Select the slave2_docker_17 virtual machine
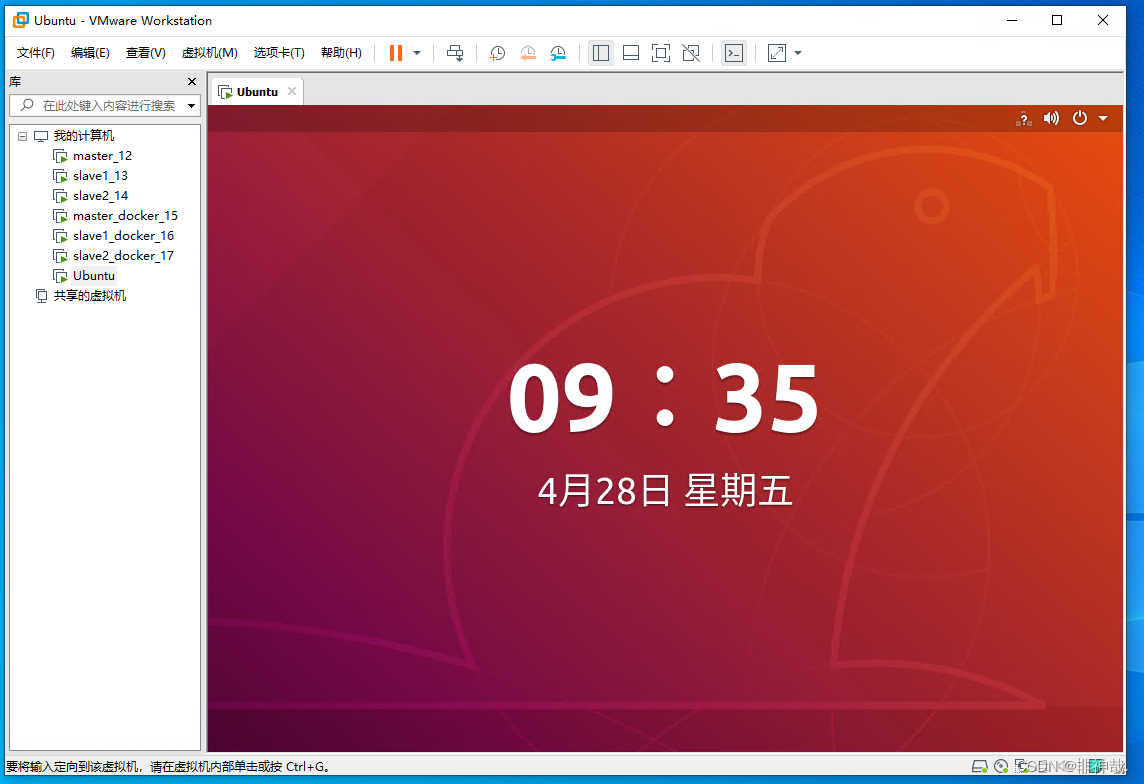The width and height of the screenshot is (1144, 784). (x=123, y=256)
